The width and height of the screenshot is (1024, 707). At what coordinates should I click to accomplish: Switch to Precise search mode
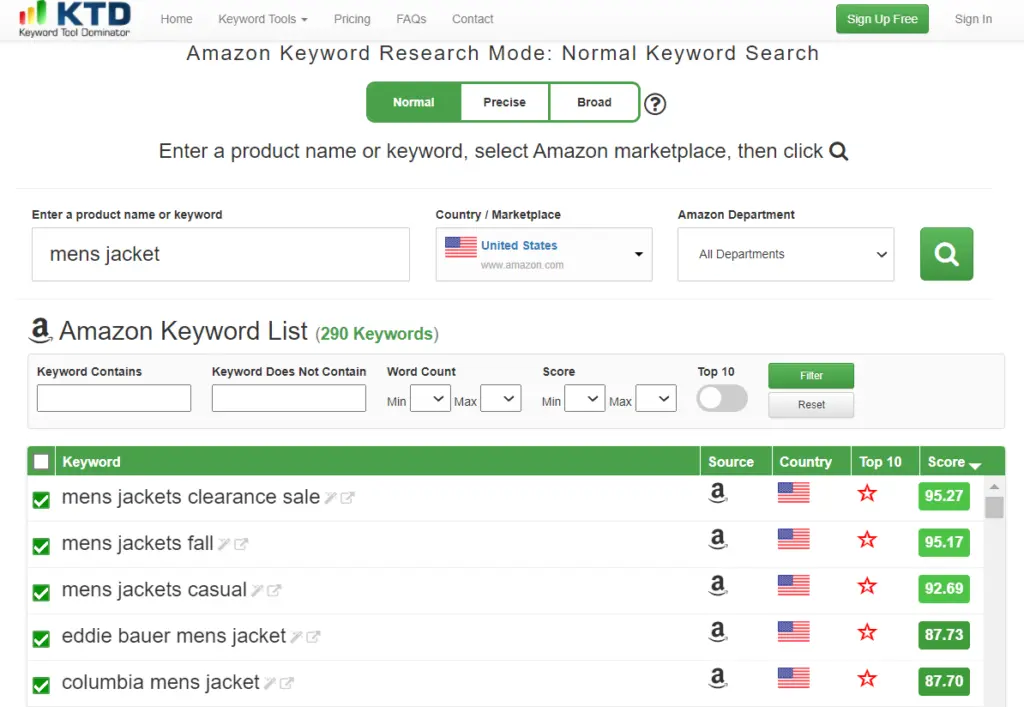pyautogui.click(x=504, y=102)
